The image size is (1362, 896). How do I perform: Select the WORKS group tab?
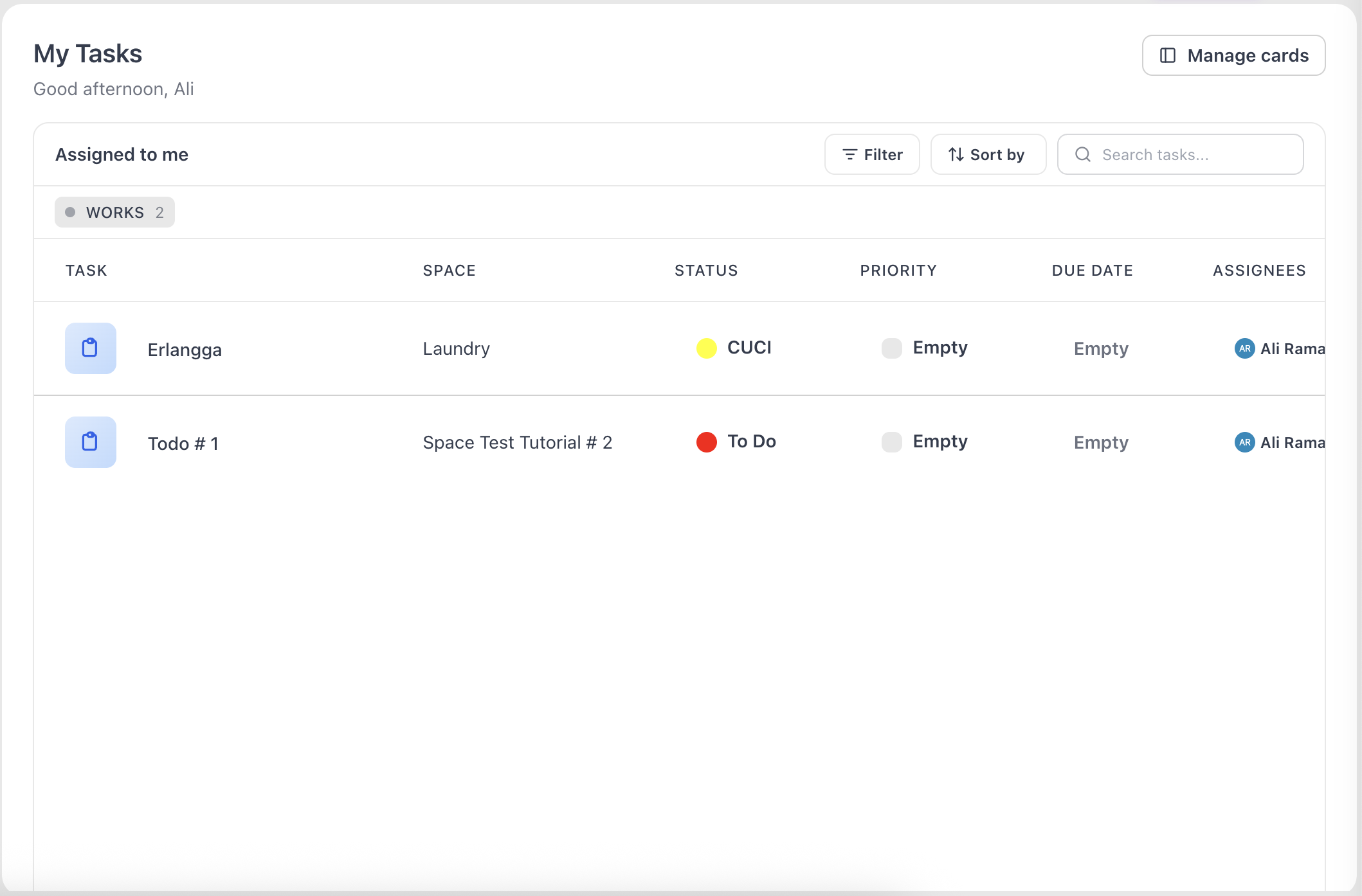114,212
